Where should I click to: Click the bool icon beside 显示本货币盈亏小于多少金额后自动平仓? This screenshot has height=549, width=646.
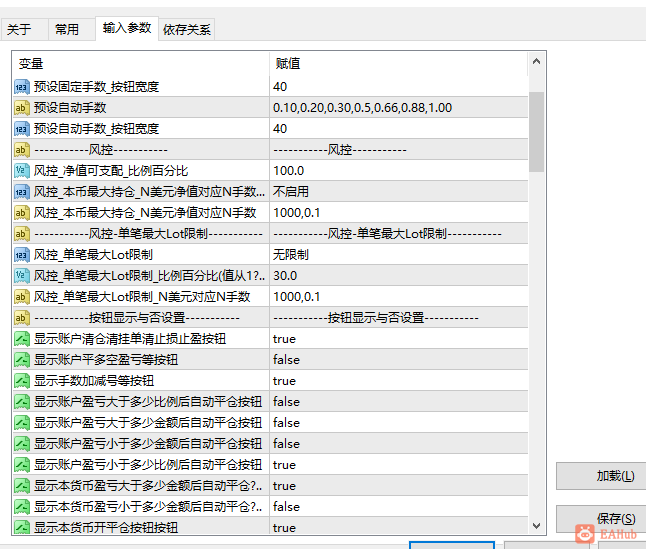[21, 507]
